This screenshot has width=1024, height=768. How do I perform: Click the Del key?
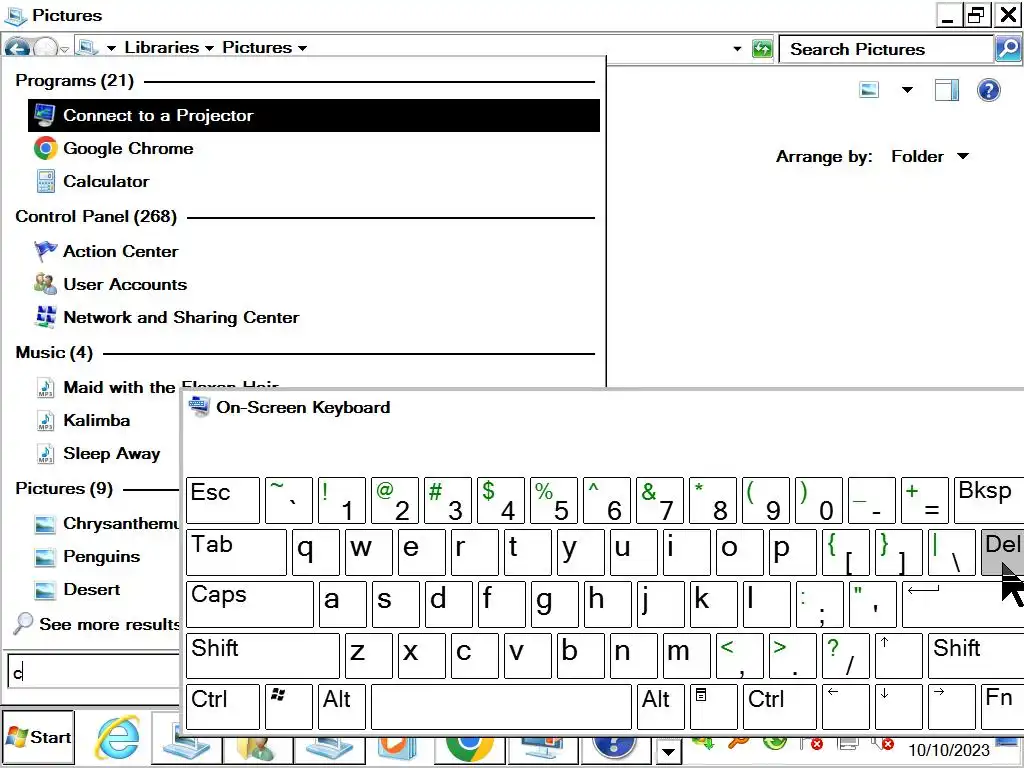pos(1002,552)
